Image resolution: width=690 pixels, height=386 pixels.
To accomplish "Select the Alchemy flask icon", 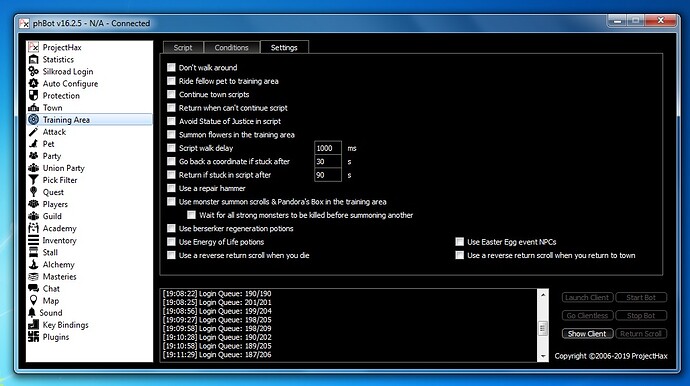I will coord(33,265).
